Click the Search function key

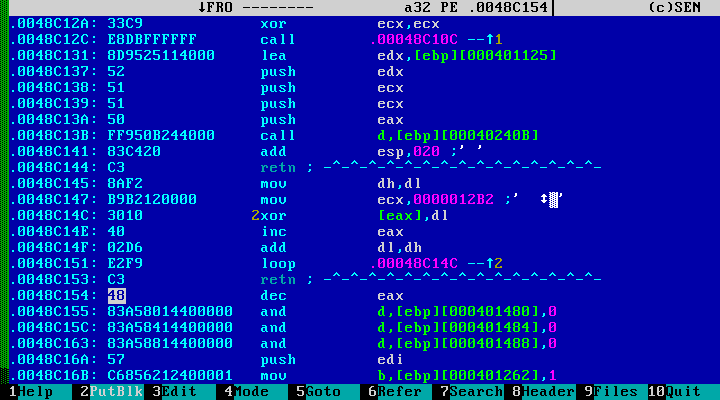click(x=474, y=392)
